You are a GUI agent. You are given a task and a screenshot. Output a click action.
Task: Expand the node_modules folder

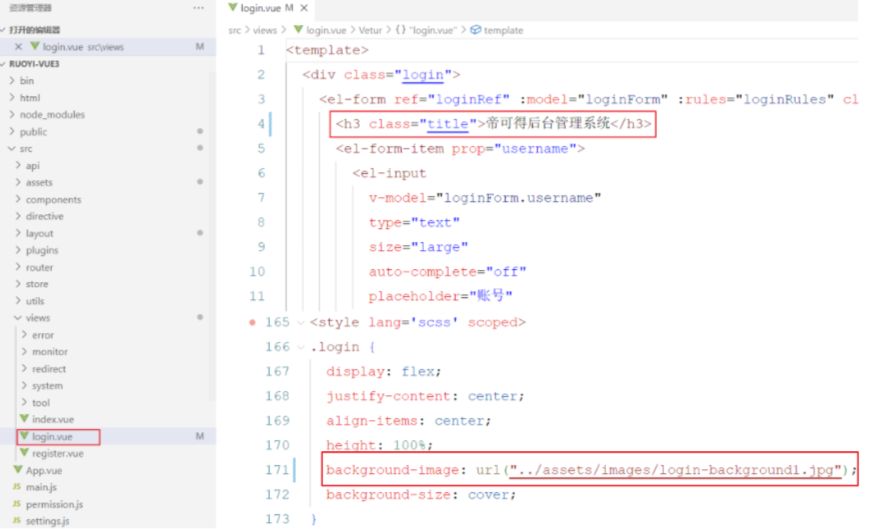click(x=12, y=115)
